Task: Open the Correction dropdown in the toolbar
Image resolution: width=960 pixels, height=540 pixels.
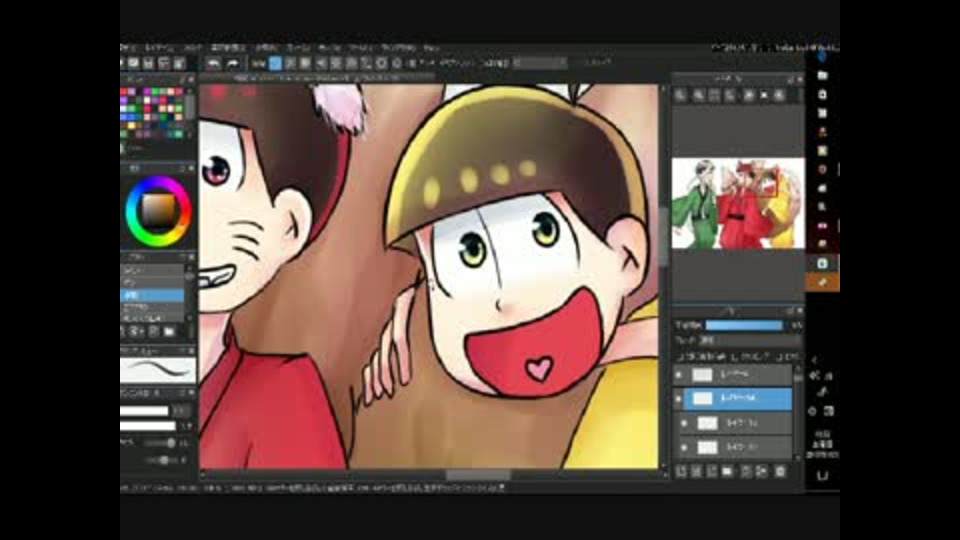Action: (x=540, y=62)
